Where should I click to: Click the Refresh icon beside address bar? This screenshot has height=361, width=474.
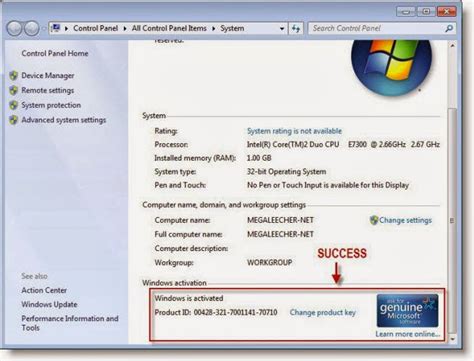(296, 29)
